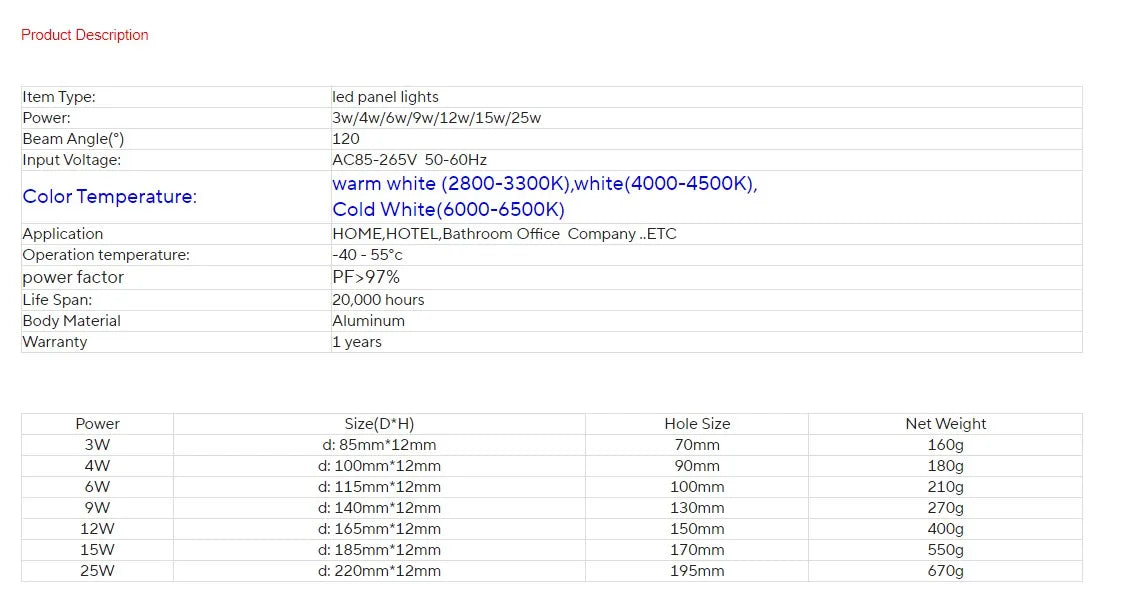
Task: Click the Cold White(6000-6500K) text
Action: tap(449, 210)
